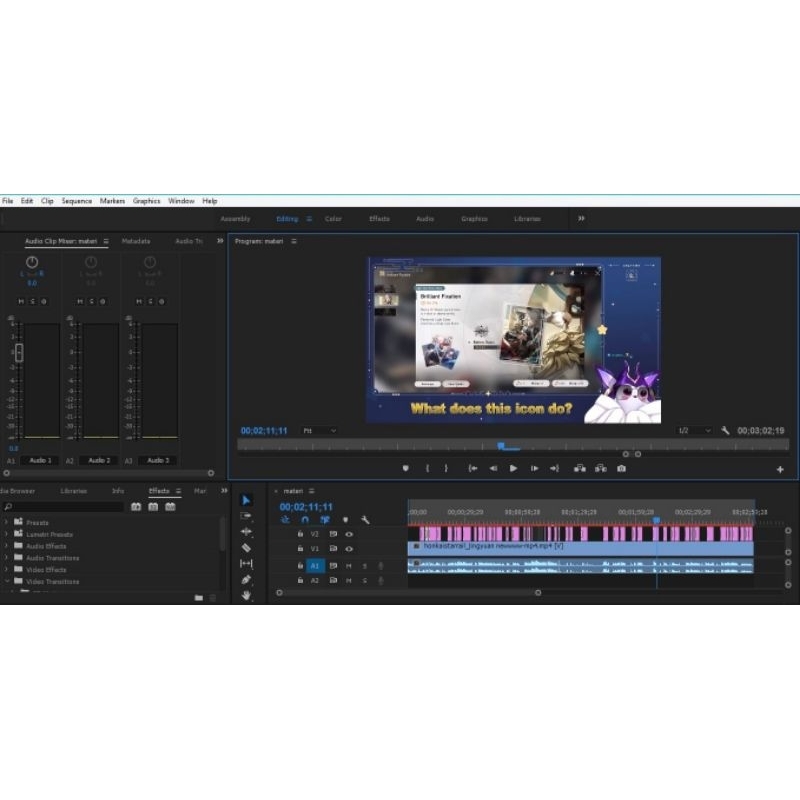Toggle lock on track A1
The width and height of the screenshot is (800, 800).
pyautogui.click(x=301, y=566)
